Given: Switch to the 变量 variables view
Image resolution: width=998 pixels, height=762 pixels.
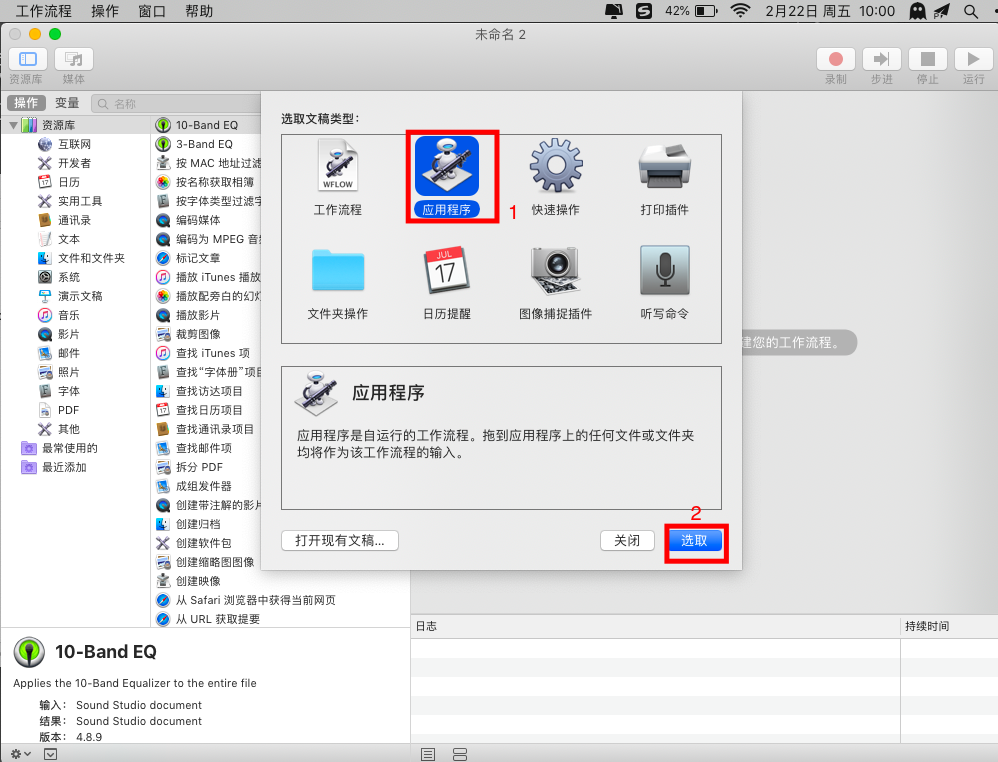Looking at the screenshot, I should point(67,103).
